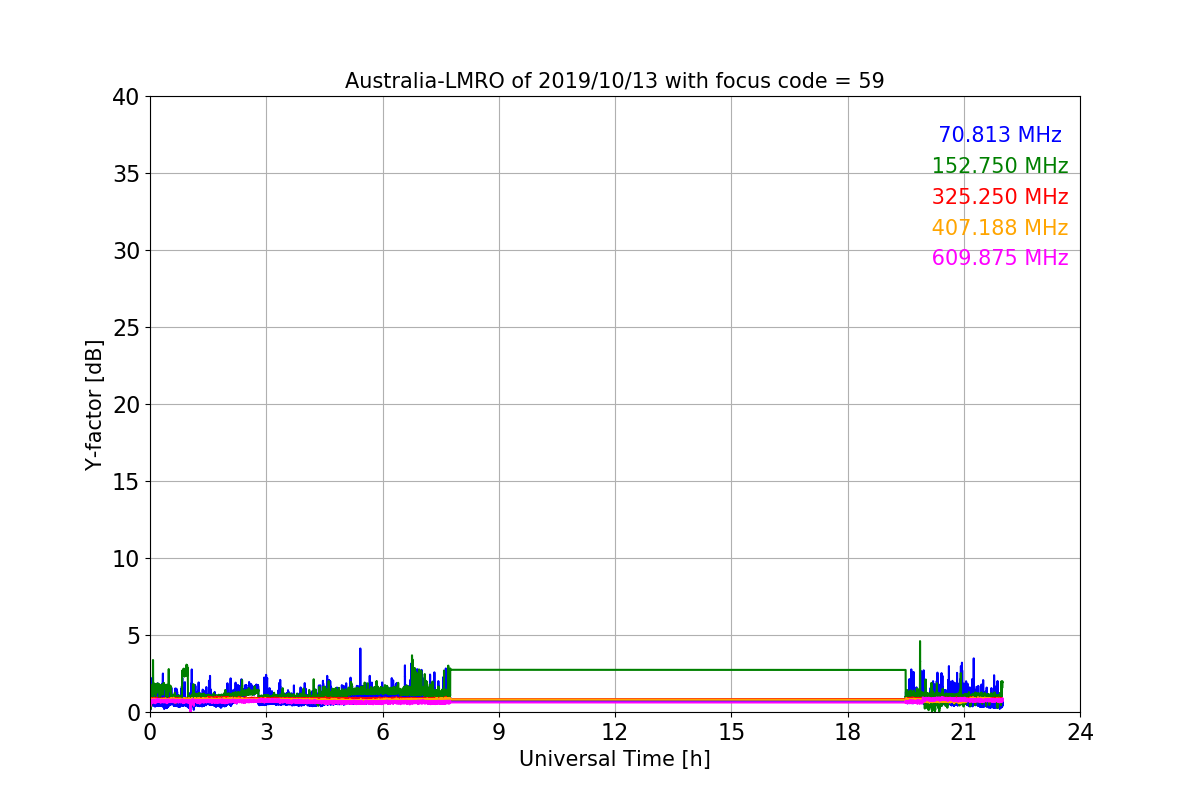
Task: Click the x-axis tick label 3
Action: 266,732
